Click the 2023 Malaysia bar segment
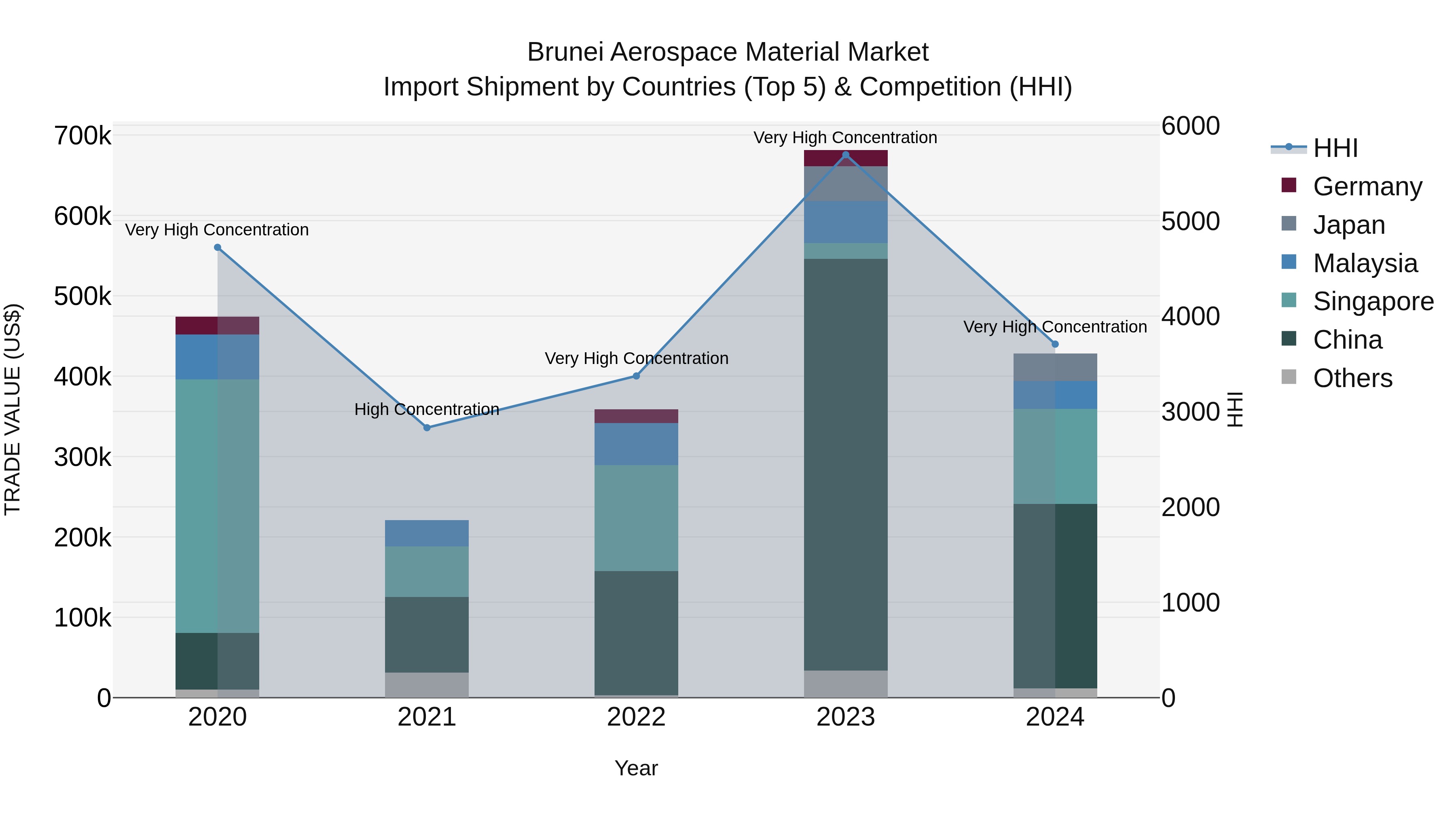Viewport: 1456px width, 819px height. (846, 222)
